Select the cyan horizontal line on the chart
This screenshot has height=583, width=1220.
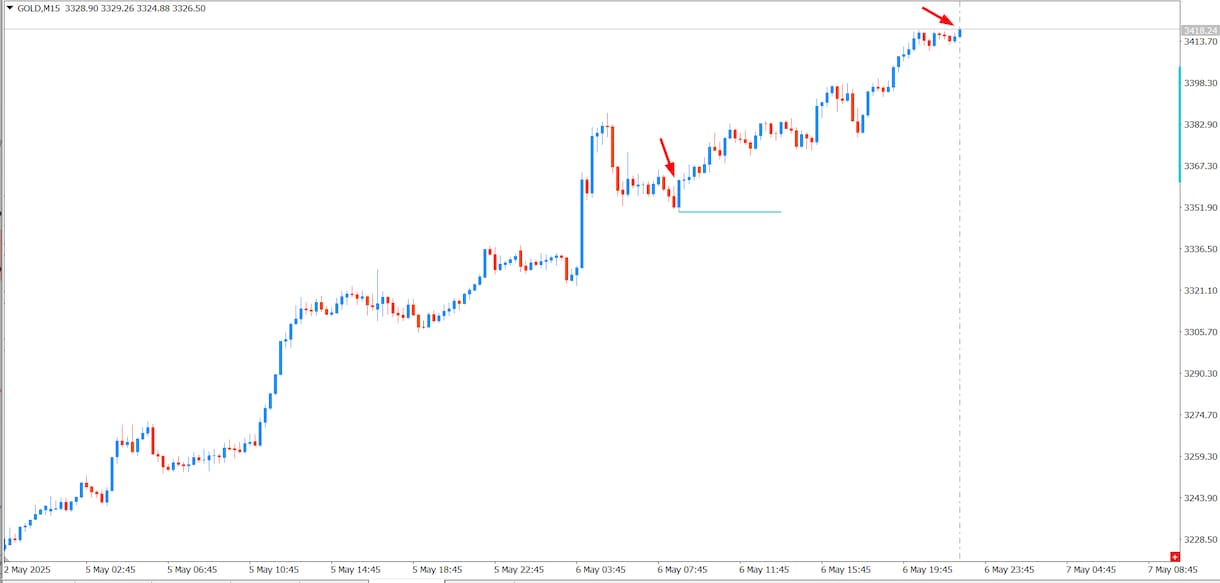729,212
